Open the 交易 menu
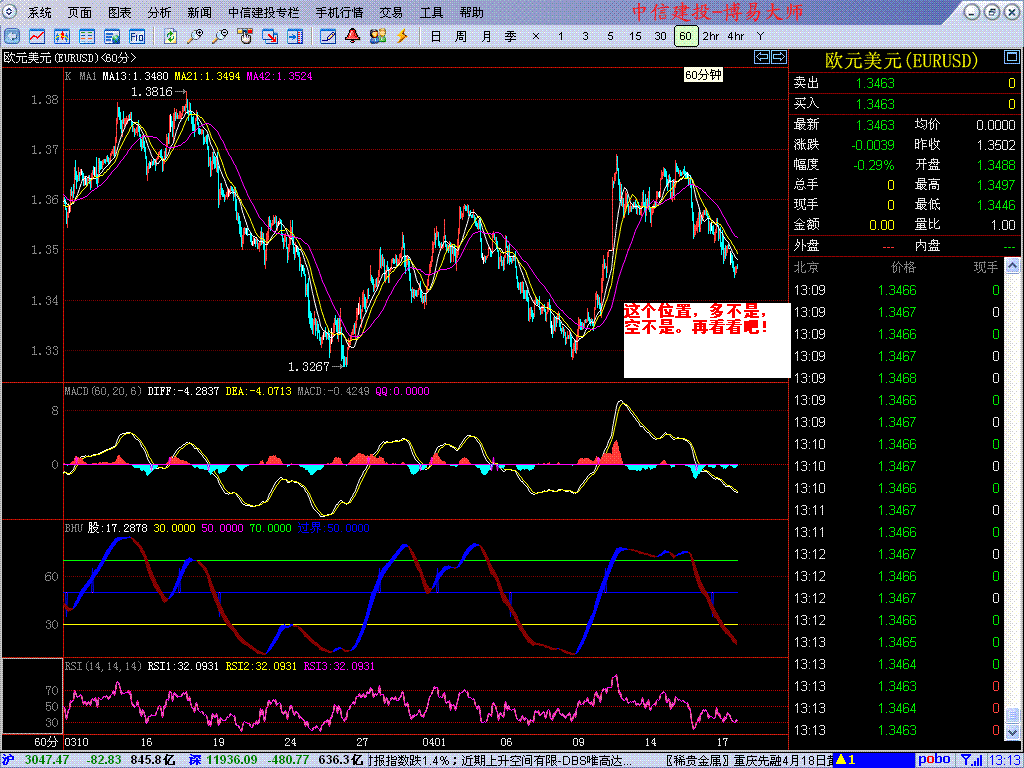Viewport: 1024px width, 768px height. 391,12
